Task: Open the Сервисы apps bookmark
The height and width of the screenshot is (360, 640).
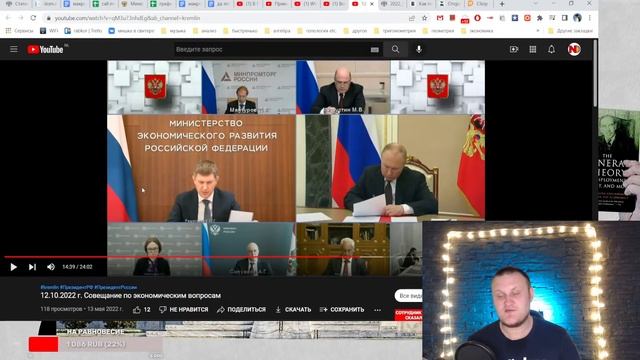Action: pyautogui.click(x=19, y=31)
